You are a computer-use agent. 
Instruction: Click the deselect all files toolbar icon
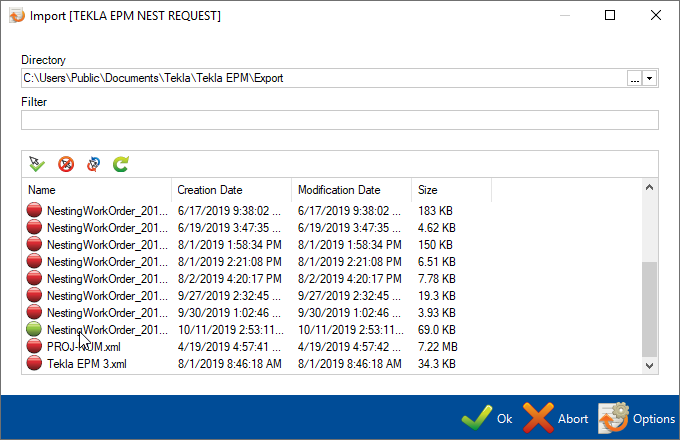pyautogui.click(x=66, y=163)
